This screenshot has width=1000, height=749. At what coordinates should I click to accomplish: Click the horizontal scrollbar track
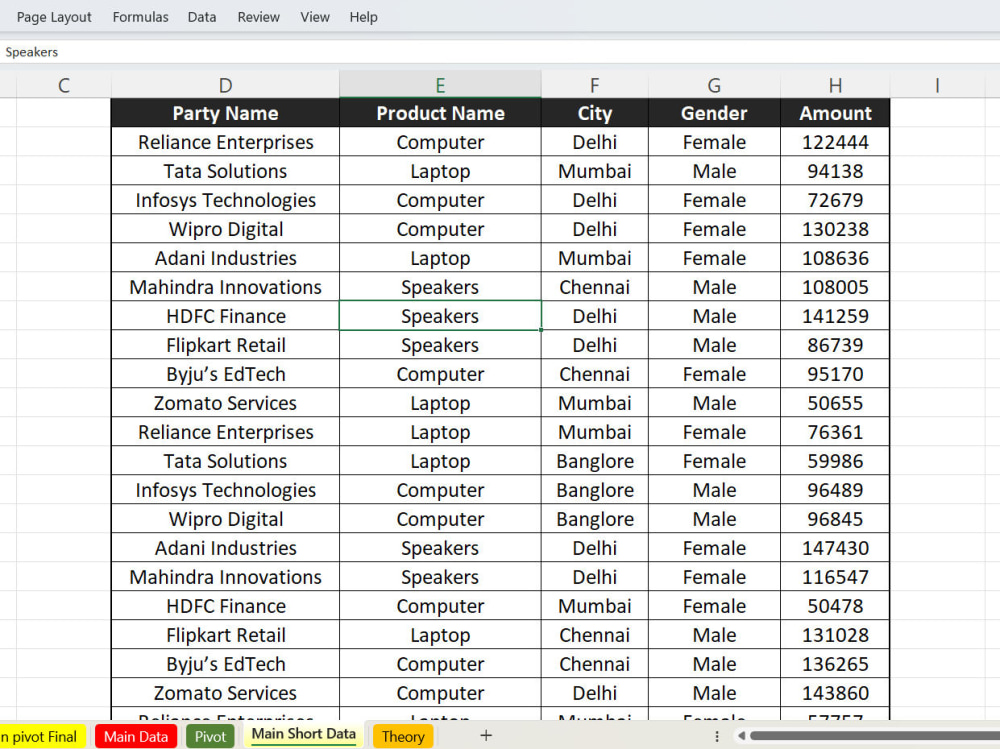pyautogui.click(x=875, y=736)
